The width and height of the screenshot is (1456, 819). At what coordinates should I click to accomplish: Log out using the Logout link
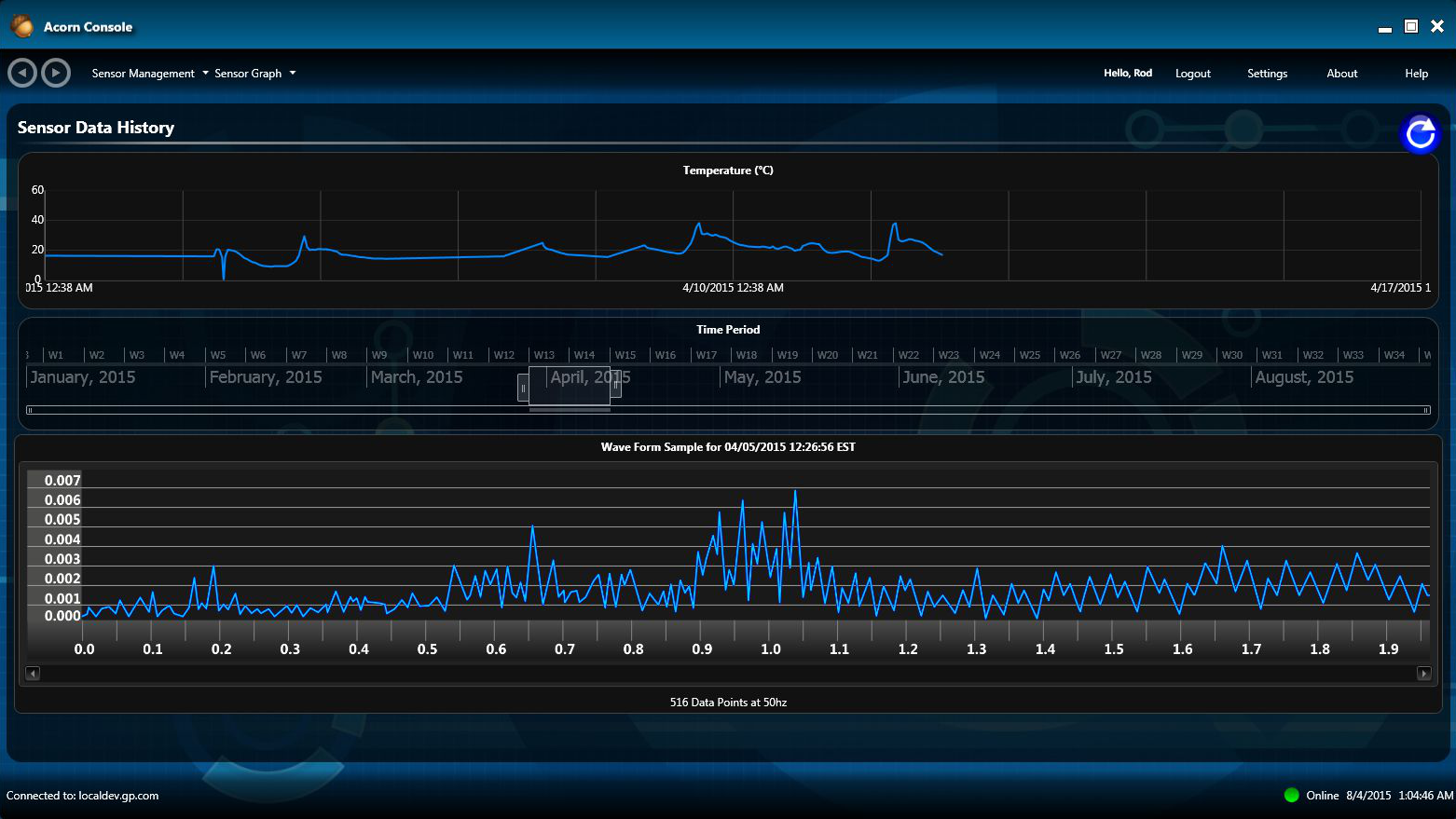[1192, 74]
